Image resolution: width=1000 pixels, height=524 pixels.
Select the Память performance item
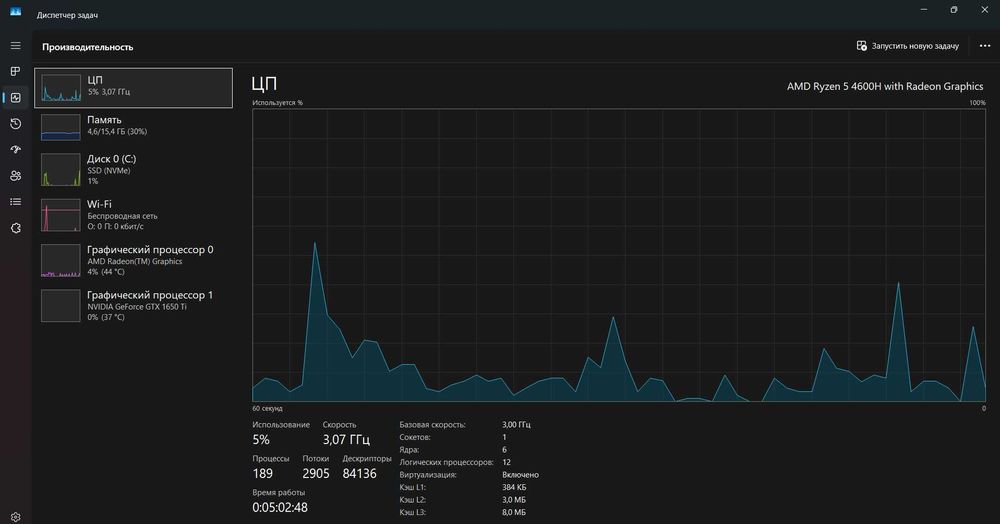(x=133, y=126)
